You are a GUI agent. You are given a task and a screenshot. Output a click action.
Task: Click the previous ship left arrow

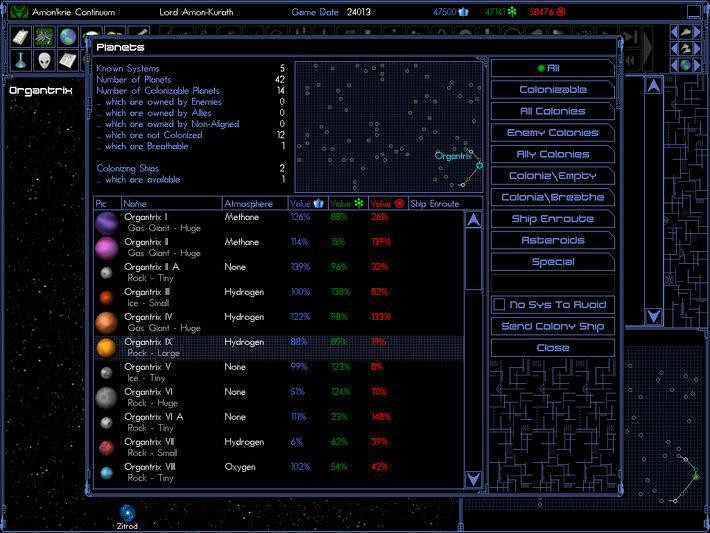675,32
